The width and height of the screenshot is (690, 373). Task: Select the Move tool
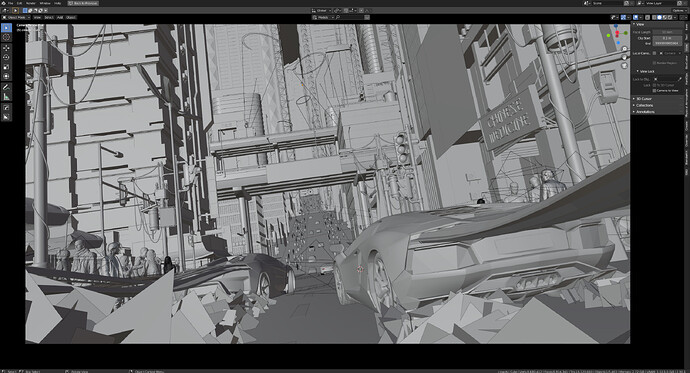pyautogui.click(x=6, y=48)
